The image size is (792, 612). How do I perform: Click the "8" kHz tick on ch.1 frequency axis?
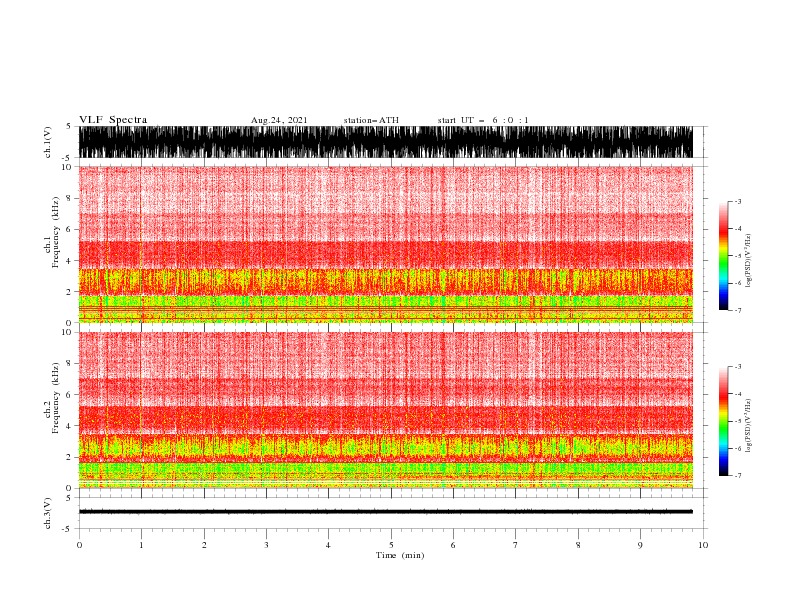[69, 198]
